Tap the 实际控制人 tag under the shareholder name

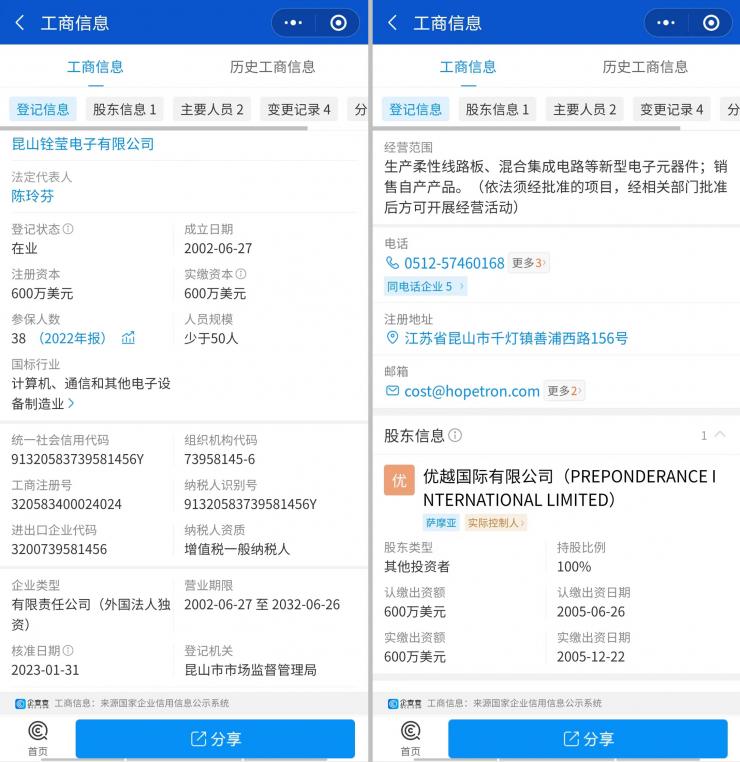pos(495,522)
